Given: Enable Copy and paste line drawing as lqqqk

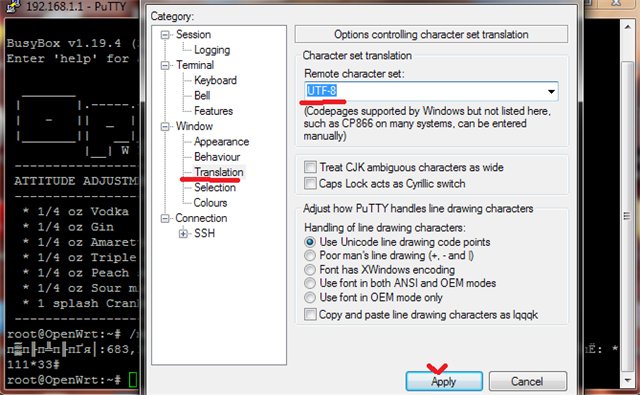Looking at the screenshot, I should coord(310,315).
